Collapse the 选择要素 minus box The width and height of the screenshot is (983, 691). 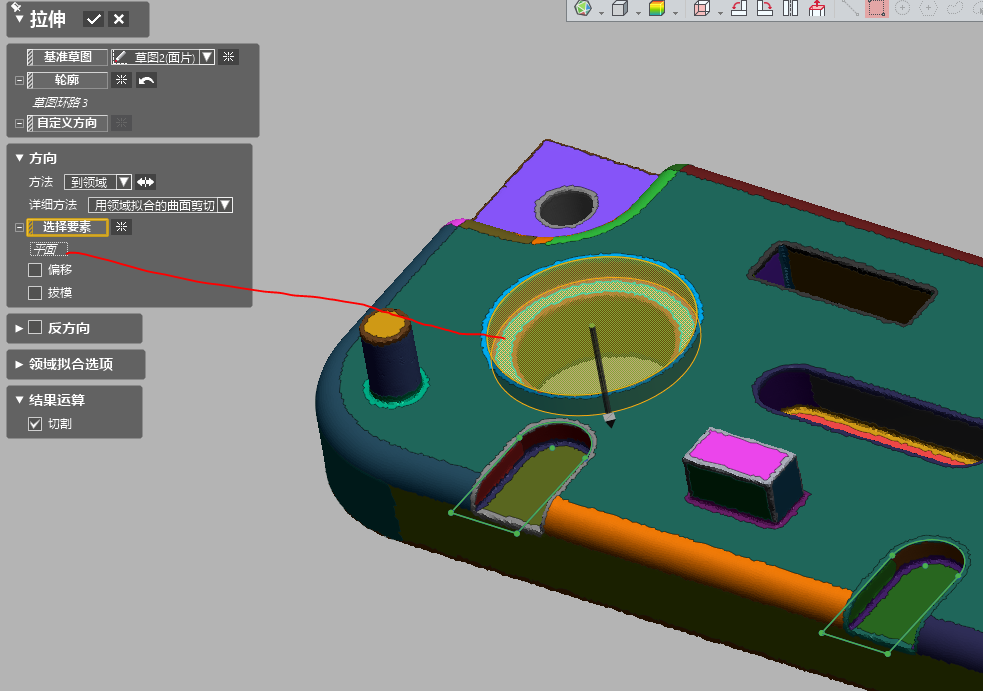coord(19,227)
